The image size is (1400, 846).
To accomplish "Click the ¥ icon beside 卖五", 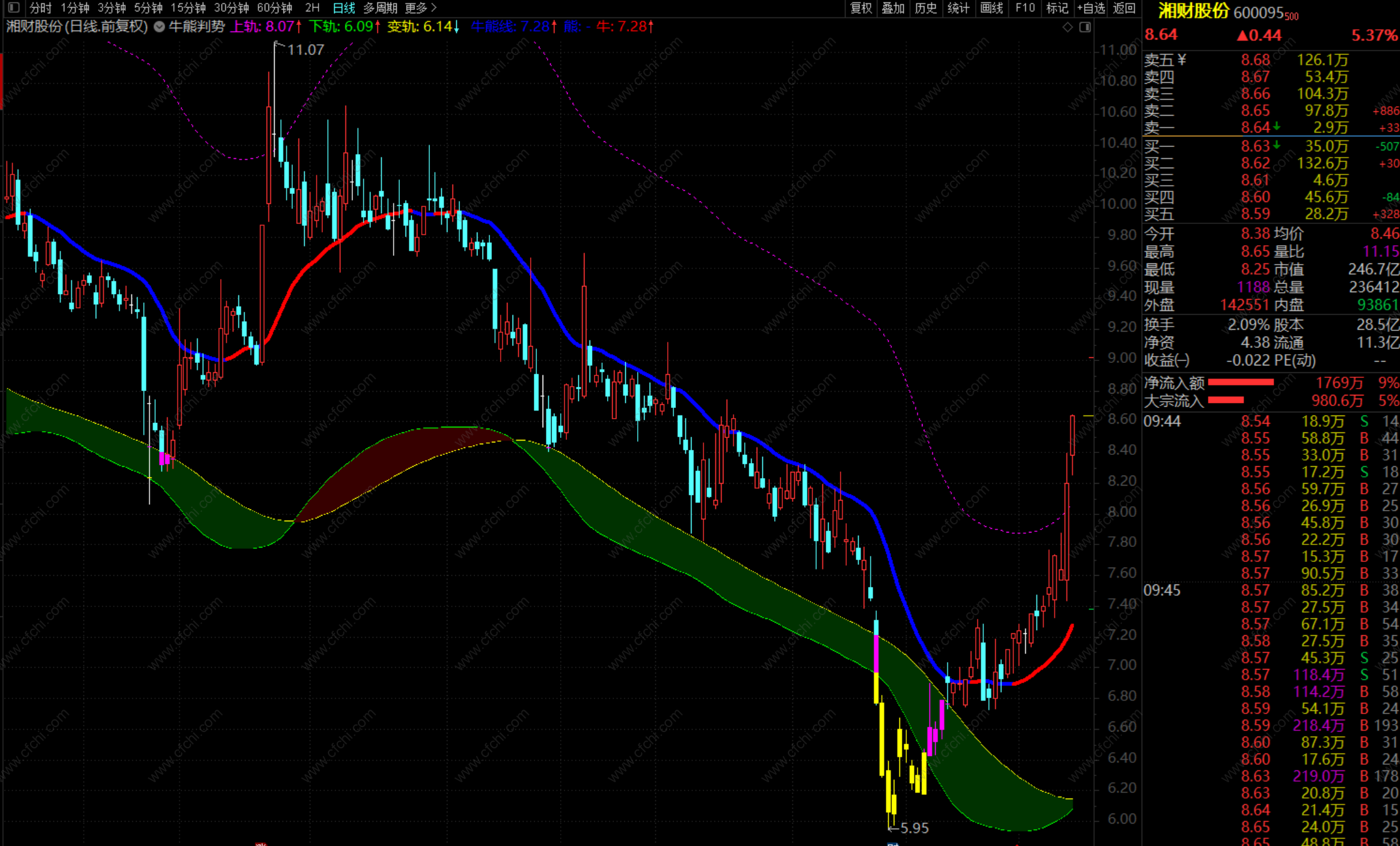I will point(1182,60).
